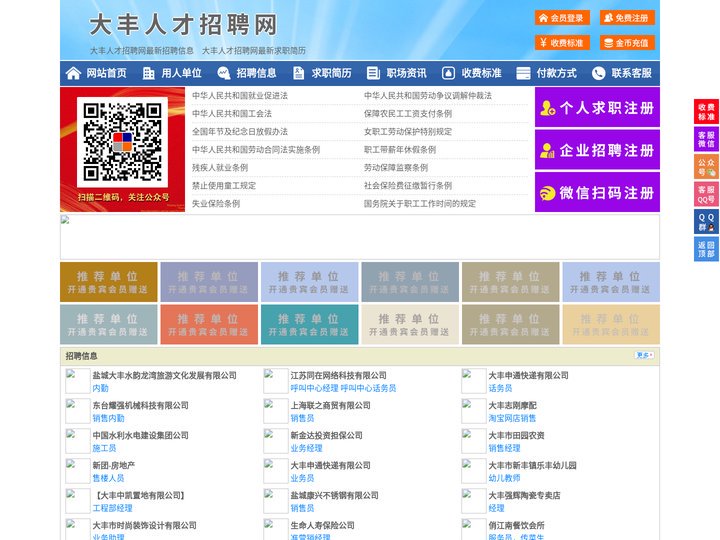The height and width of the screenshot is (540, 720).
Task: Click the house icon on 会员登录 button
Action: pyautogui.click(x=544, y=18)
